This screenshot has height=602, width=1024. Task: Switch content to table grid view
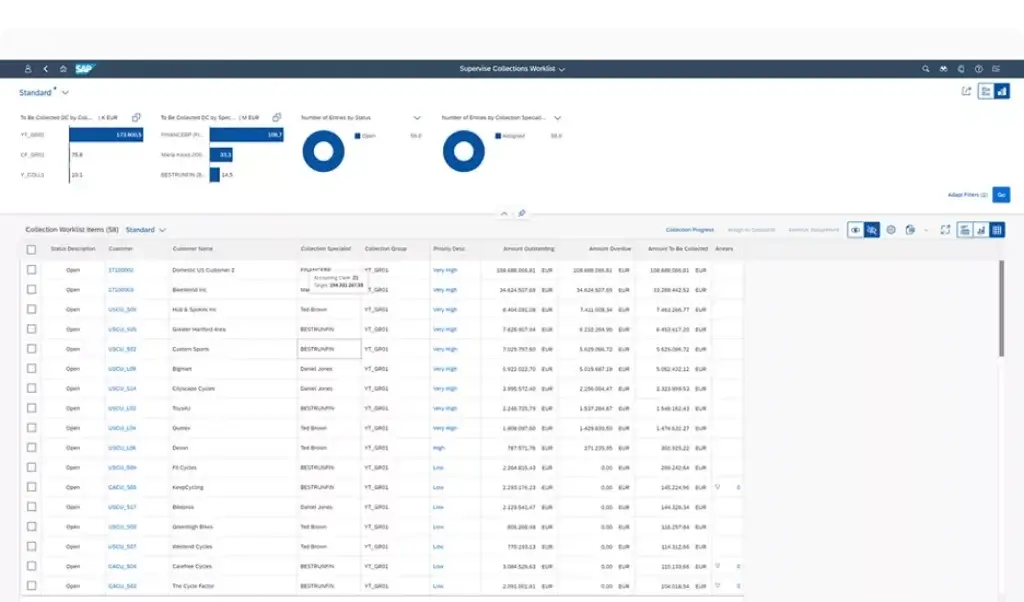[x=997, y=230]
